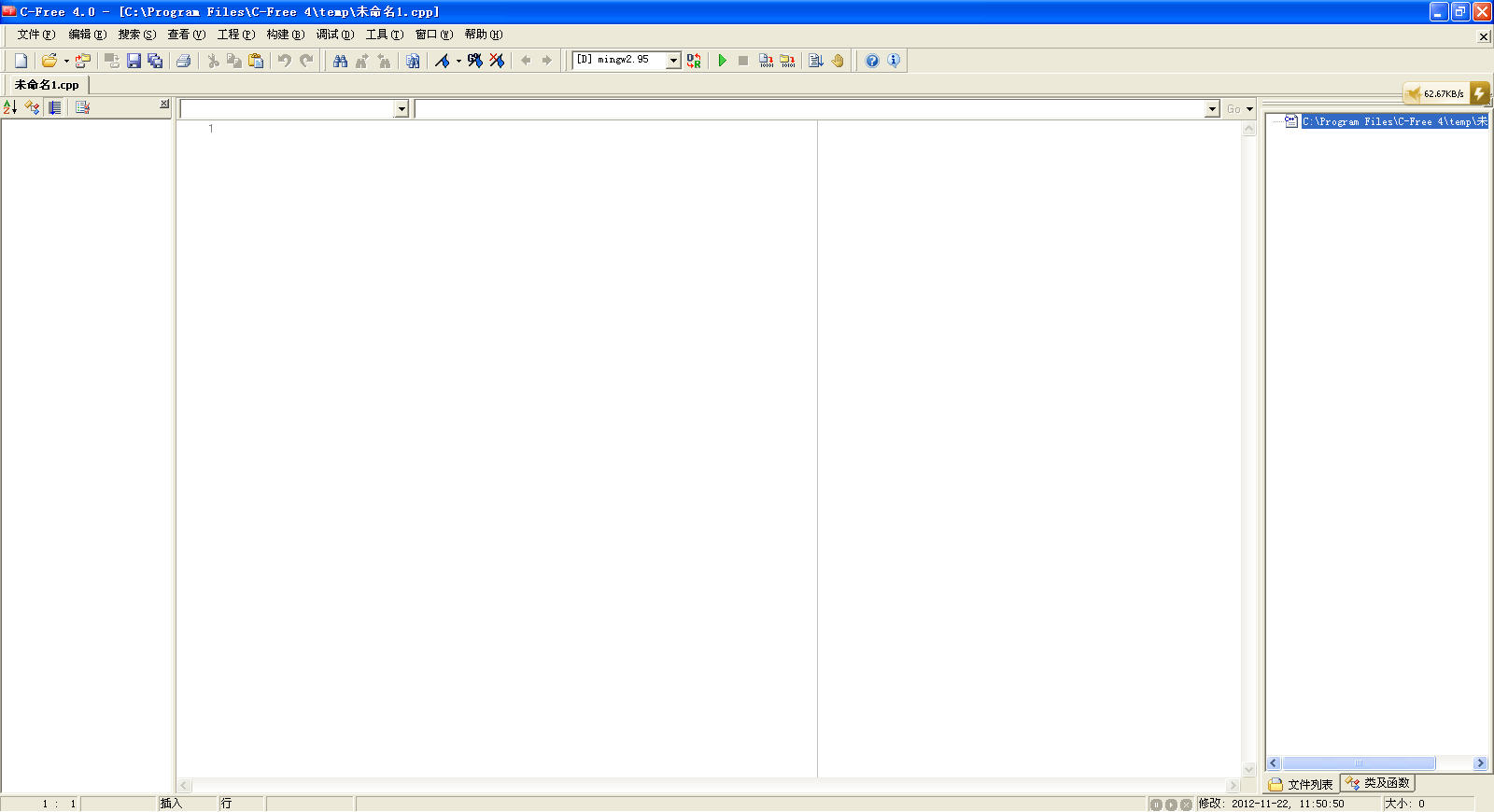
Task: Redo last edit
Action: click(x=306, y=61)
